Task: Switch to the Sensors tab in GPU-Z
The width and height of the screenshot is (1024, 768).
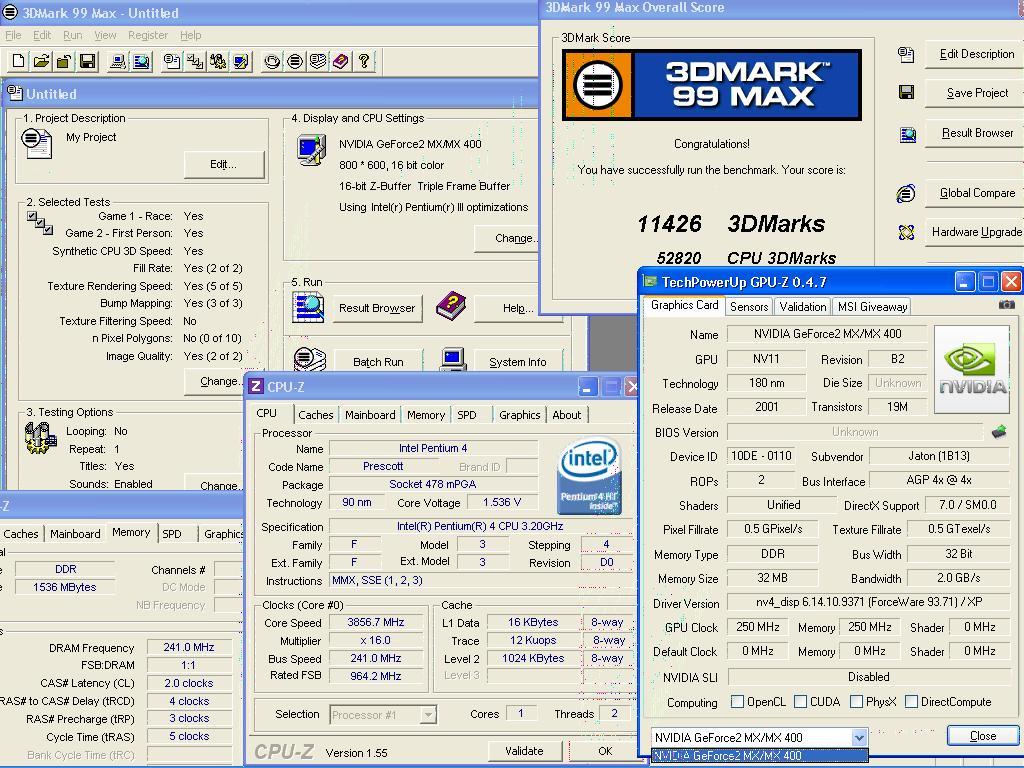Action: pos(748,306)
